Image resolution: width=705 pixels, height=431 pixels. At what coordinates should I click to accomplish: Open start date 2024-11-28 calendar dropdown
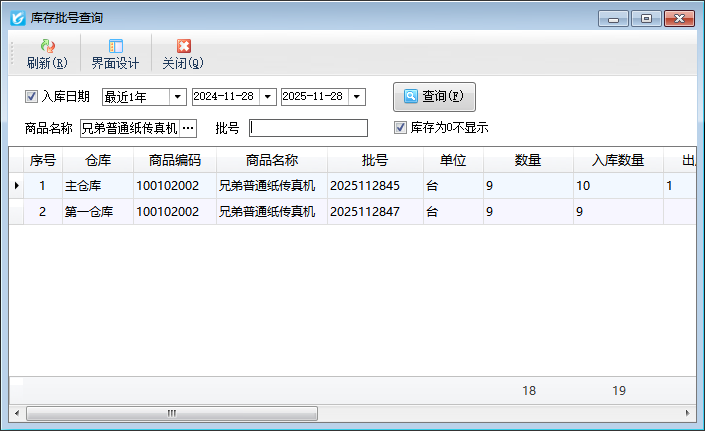267,97
